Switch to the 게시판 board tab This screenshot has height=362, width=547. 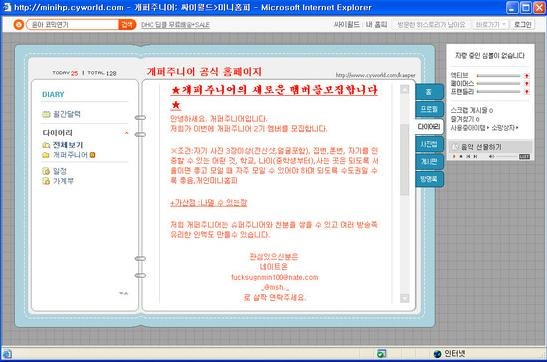[429, 161]
